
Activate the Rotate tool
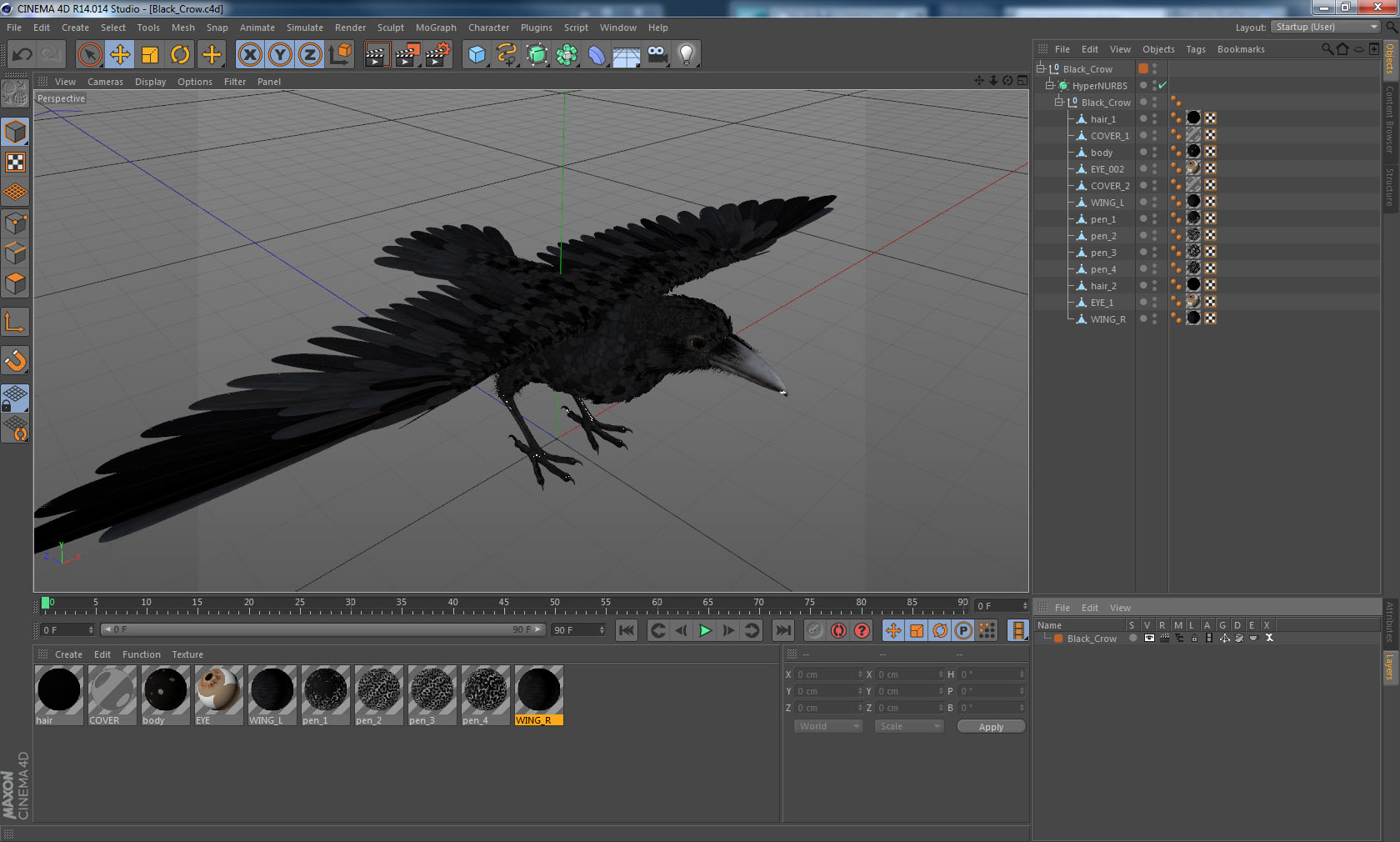[180, 55]
